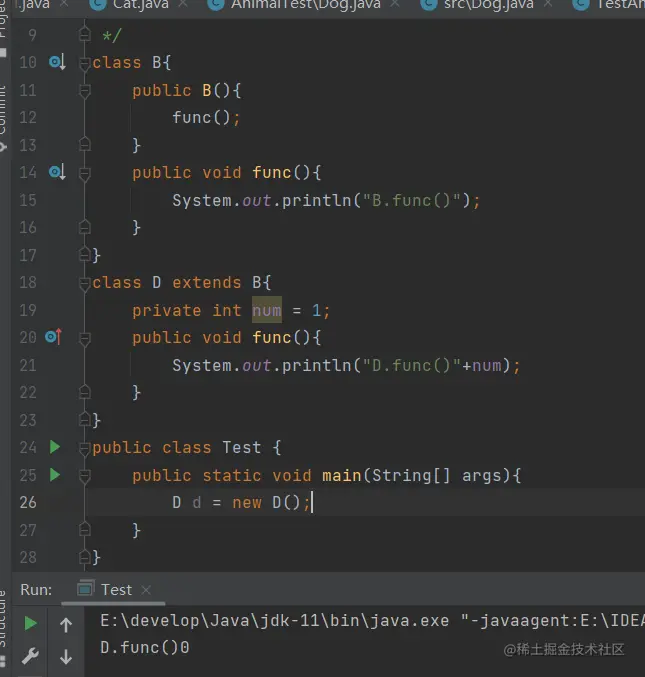Close the src\Dog.java tab
Image resolution: width=645 pixels, height=677 pixels.
pyautogui.click(x=547, y=4)
